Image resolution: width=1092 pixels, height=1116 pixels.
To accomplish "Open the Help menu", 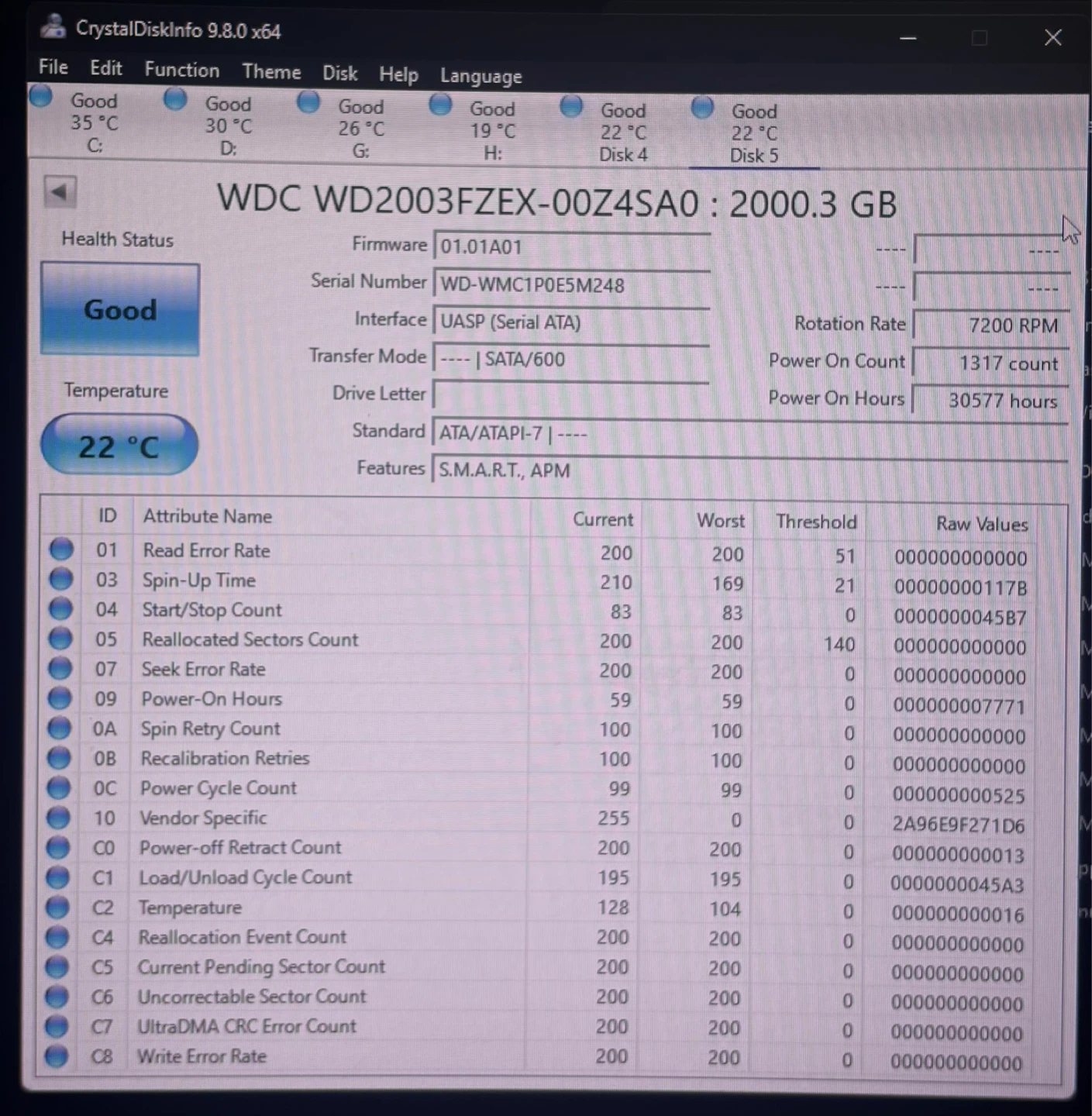I will tap(398, 74).
